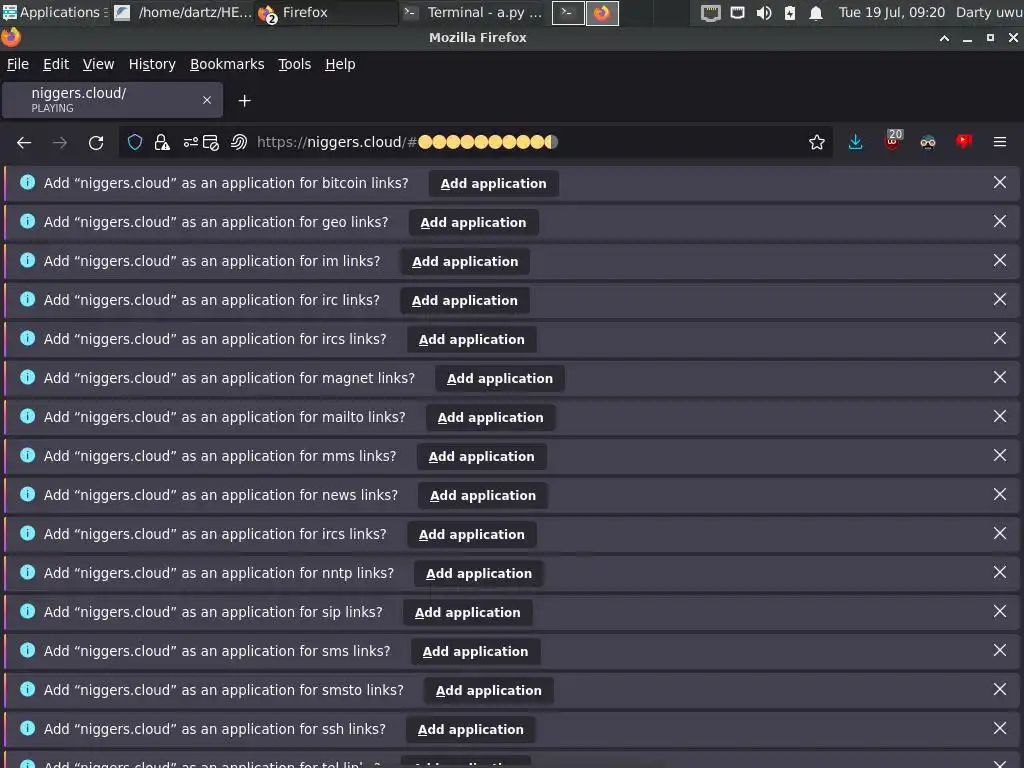Open the notification bell in top panel
Viewport: 1024px width, 768px height.
(x=816, y=13)
